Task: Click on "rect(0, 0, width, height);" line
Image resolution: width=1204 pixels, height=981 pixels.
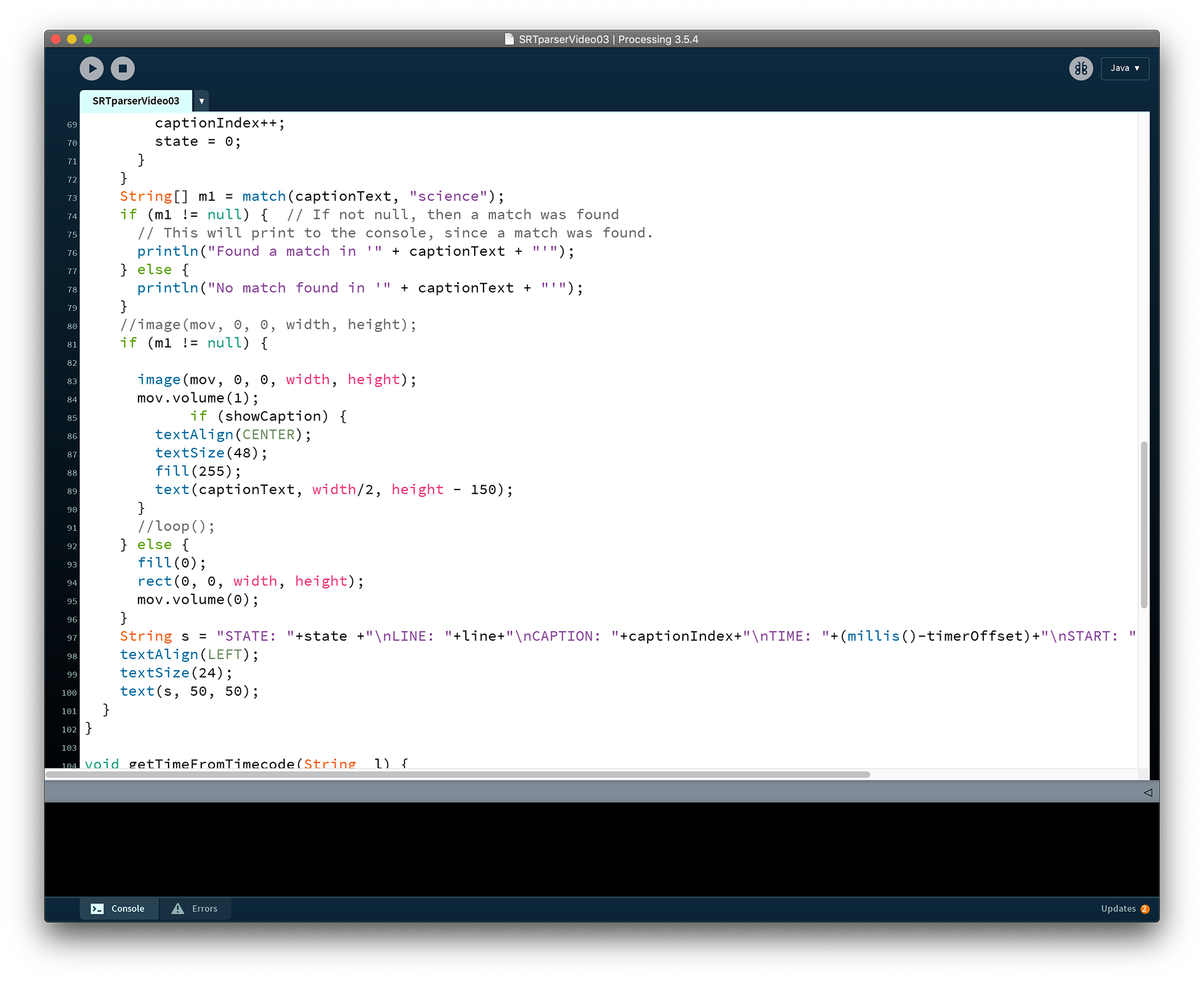Action: tap(250, 581)
